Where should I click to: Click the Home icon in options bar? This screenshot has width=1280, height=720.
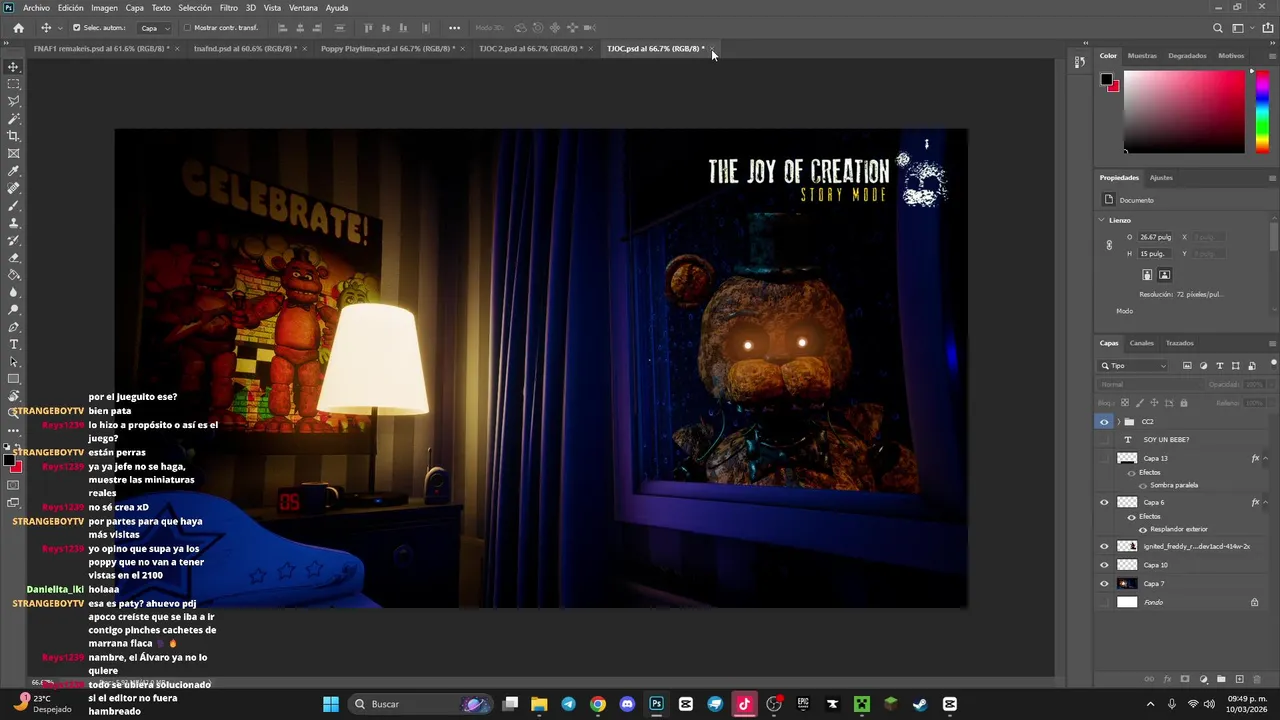pos(18,28)
